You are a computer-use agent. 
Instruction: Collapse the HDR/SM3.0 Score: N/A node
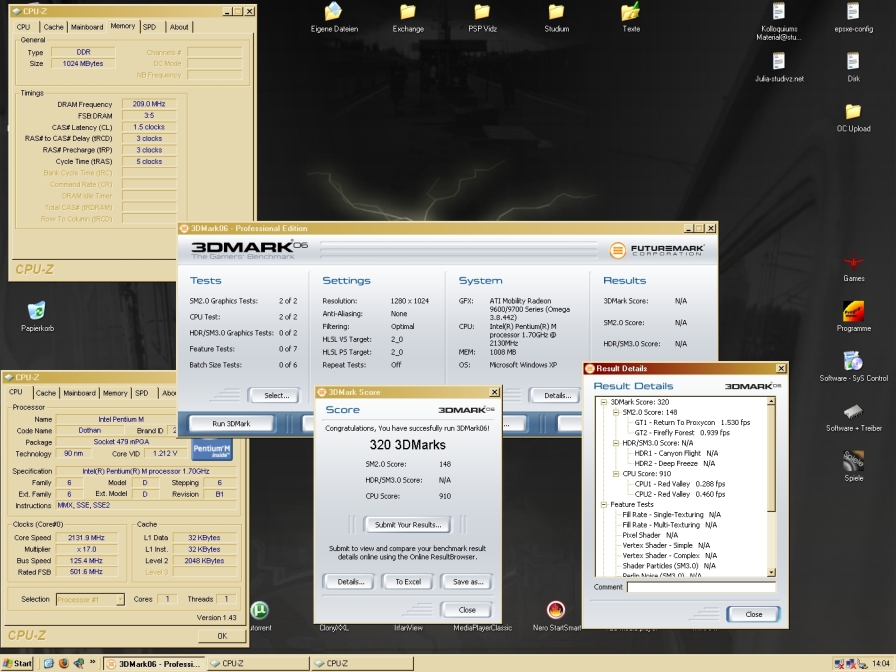pyautogui.click(x=615, y=443)
